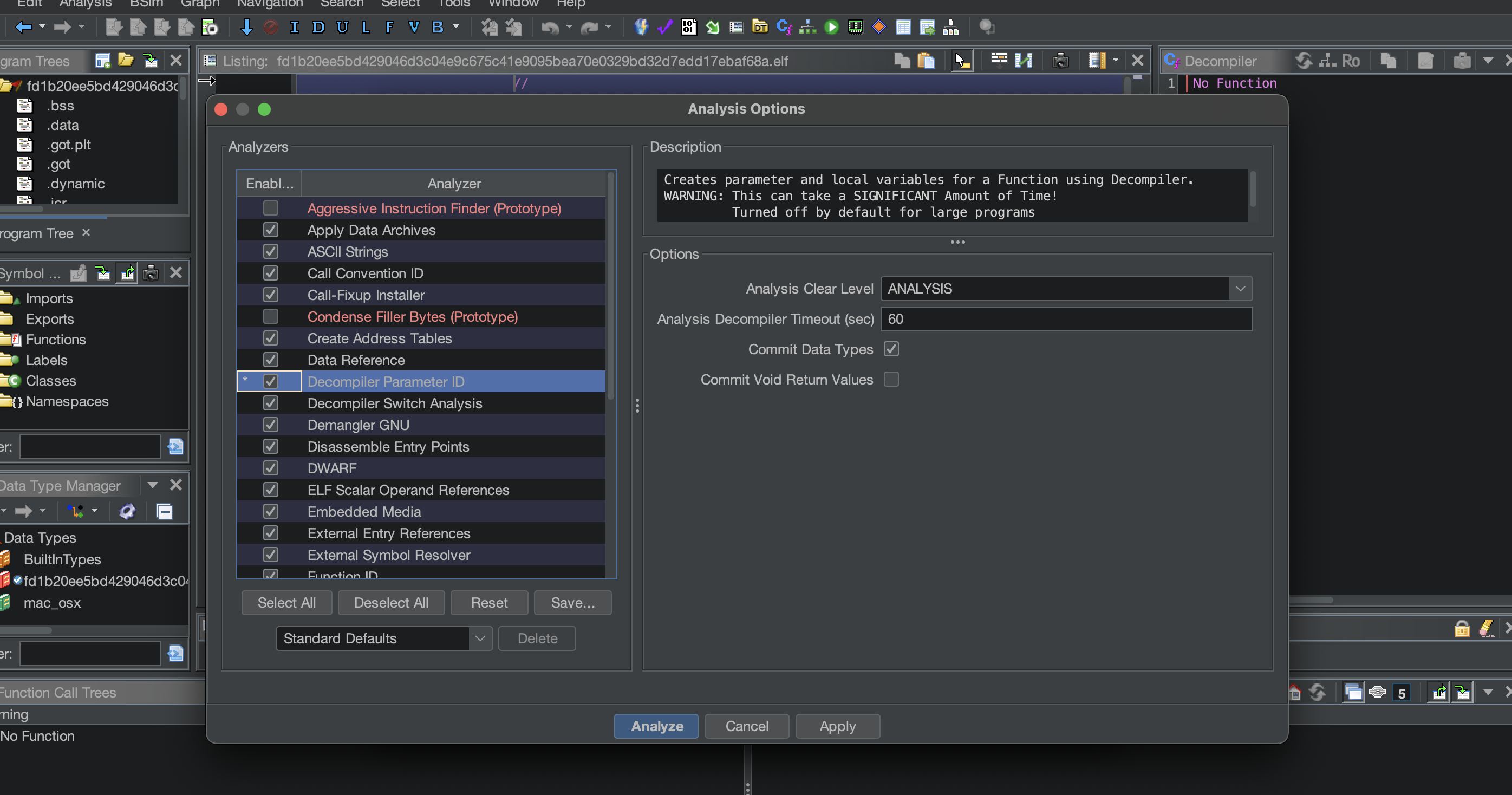Click open folder icon in Program Trees header
The height and width of the screenshot is (795, 1512).
point(126,61)
